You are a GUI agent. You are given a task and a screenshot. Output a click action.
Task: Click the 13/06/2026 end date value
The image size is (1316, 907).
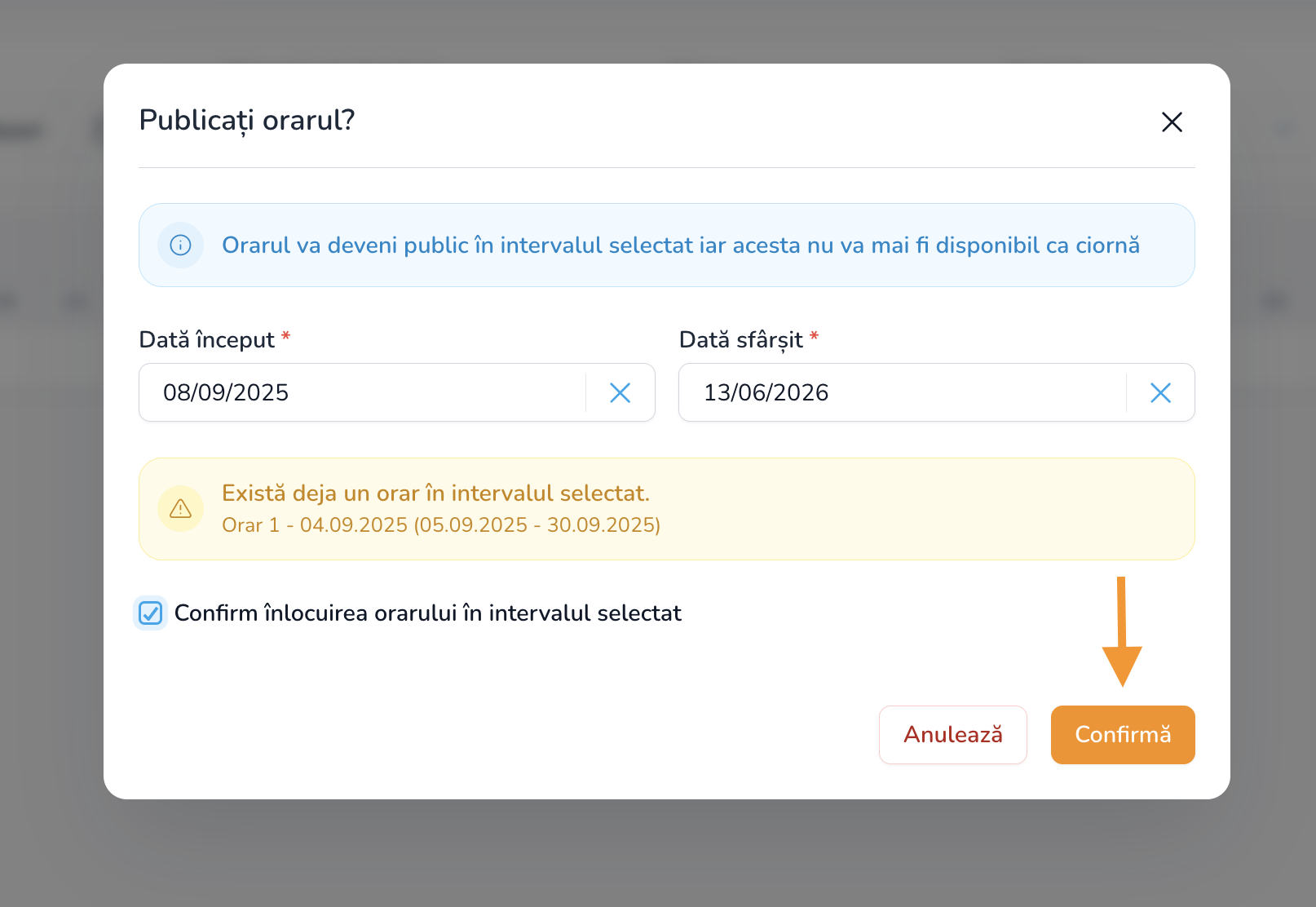[766, 393]
